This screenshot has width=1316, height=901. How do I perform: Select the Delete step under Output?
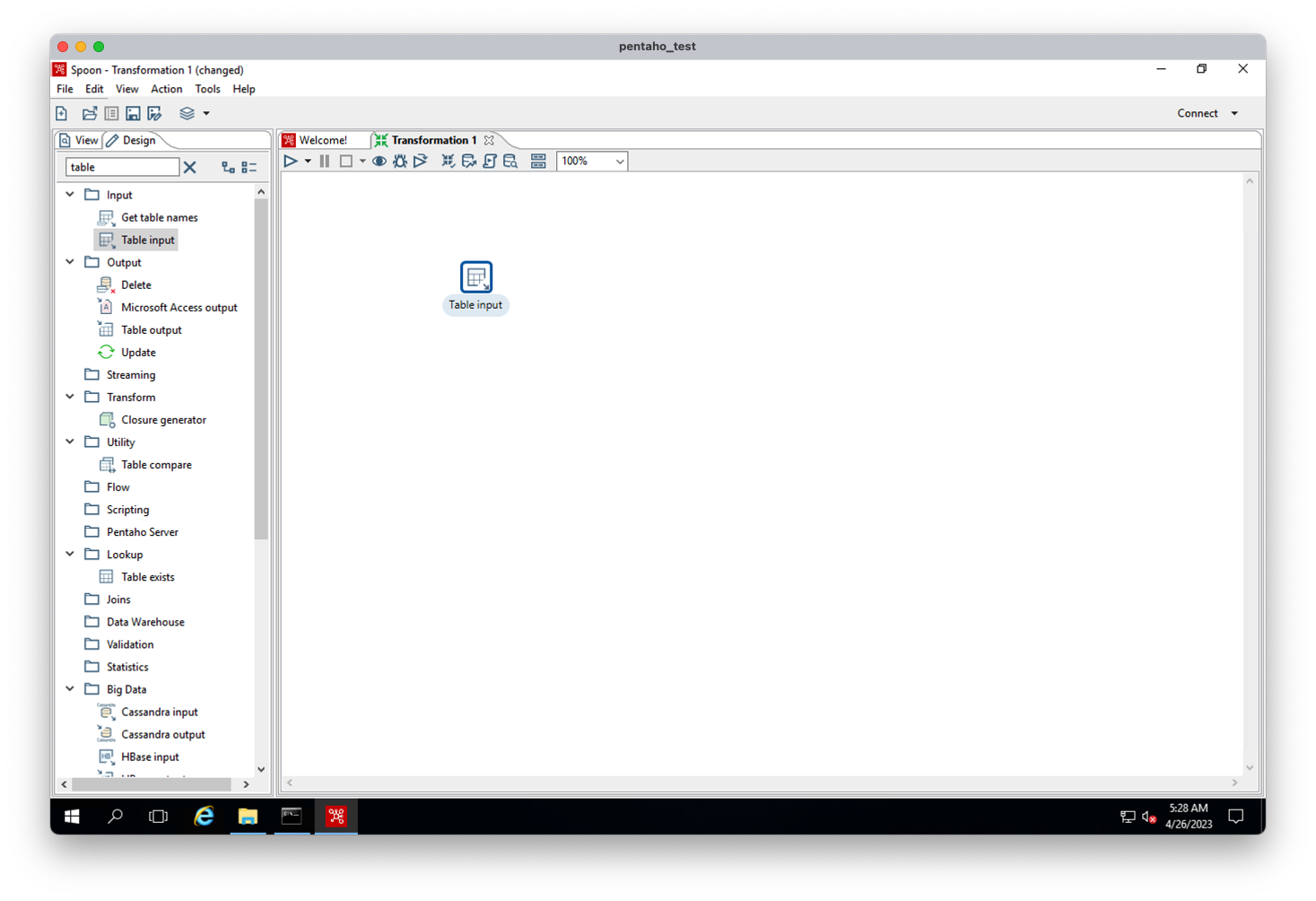click(x=125, y=285)
